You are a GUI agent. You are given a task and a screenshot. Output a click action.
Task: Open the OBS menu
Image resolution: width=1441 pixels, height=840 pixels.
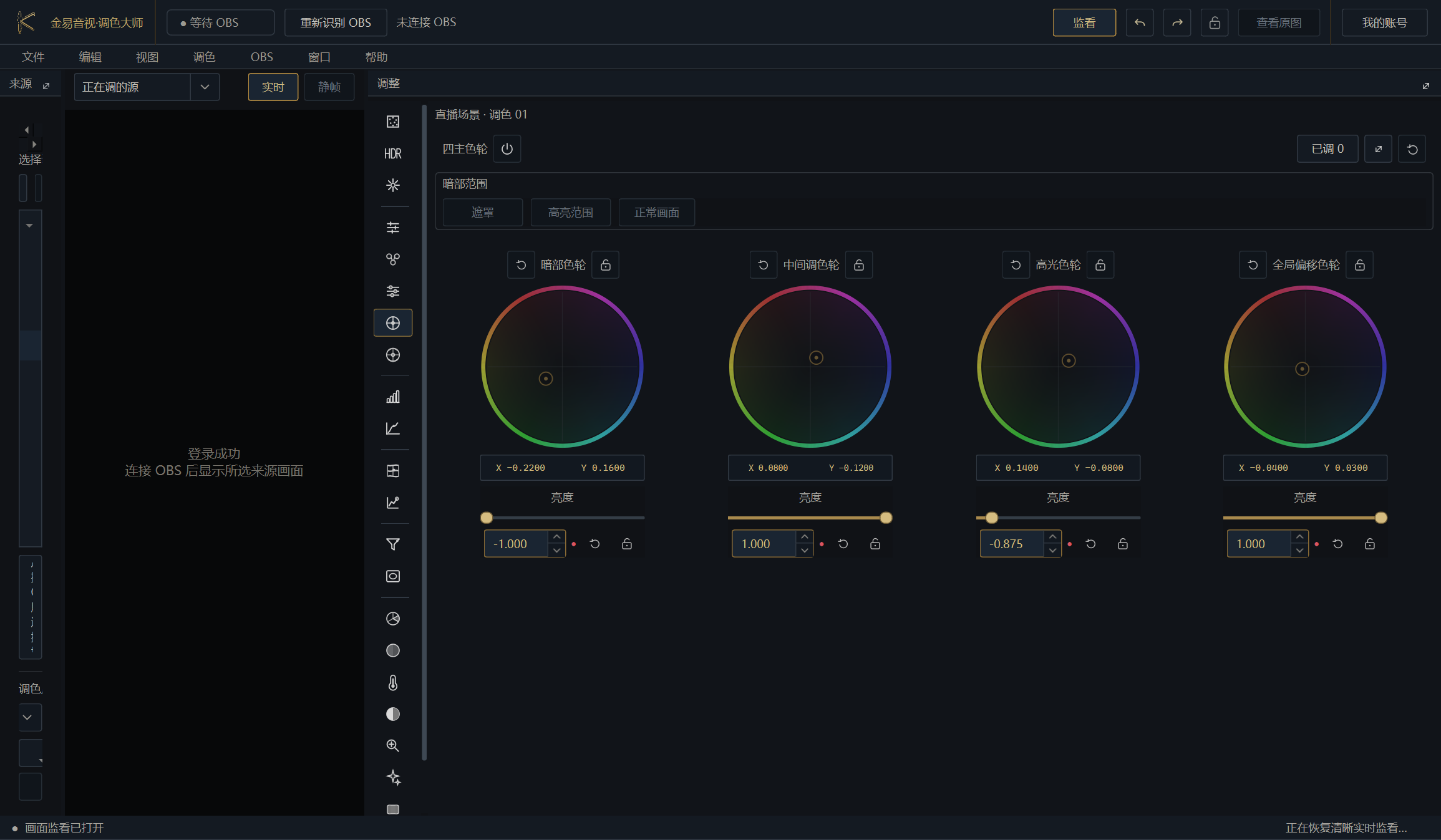[262, 57]
